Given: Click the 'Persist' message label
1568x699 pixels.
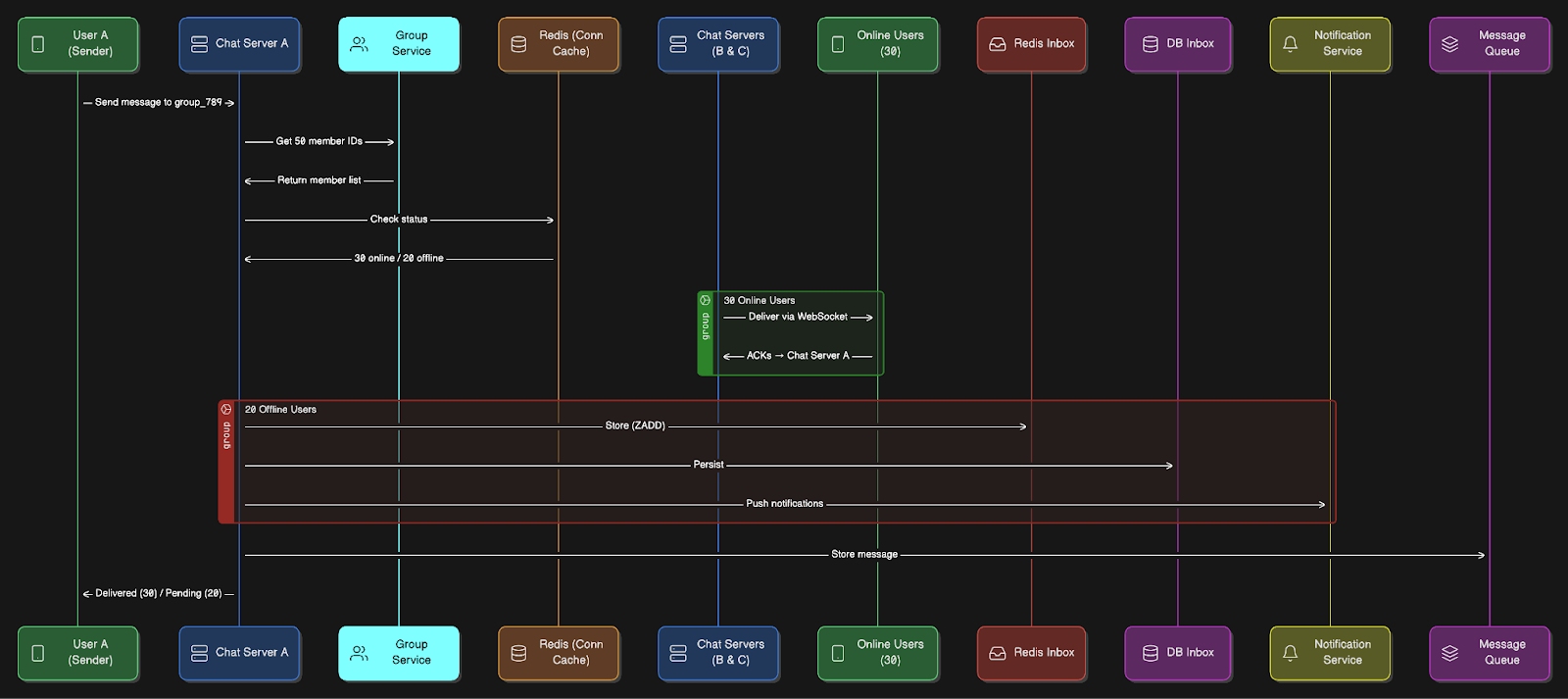Looking at the screenshot, I should click(x=709, y=465).
